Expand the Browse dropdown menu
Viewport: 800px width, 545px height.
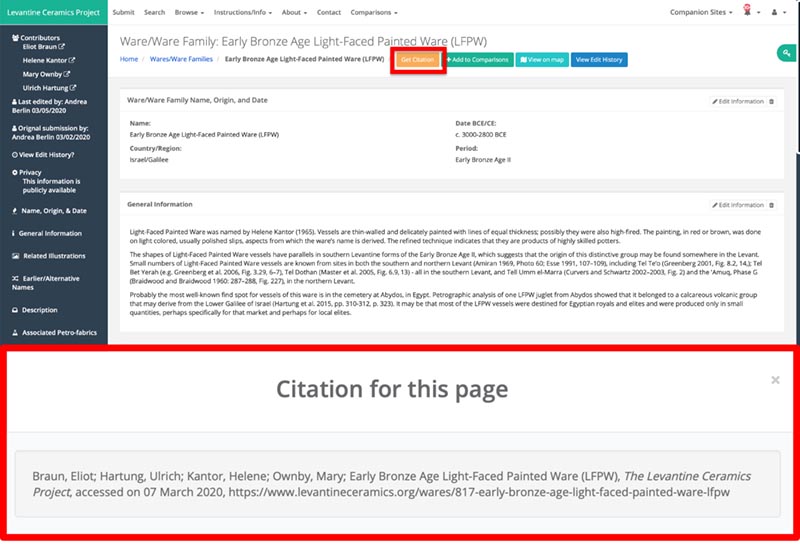tap(189, 12)
